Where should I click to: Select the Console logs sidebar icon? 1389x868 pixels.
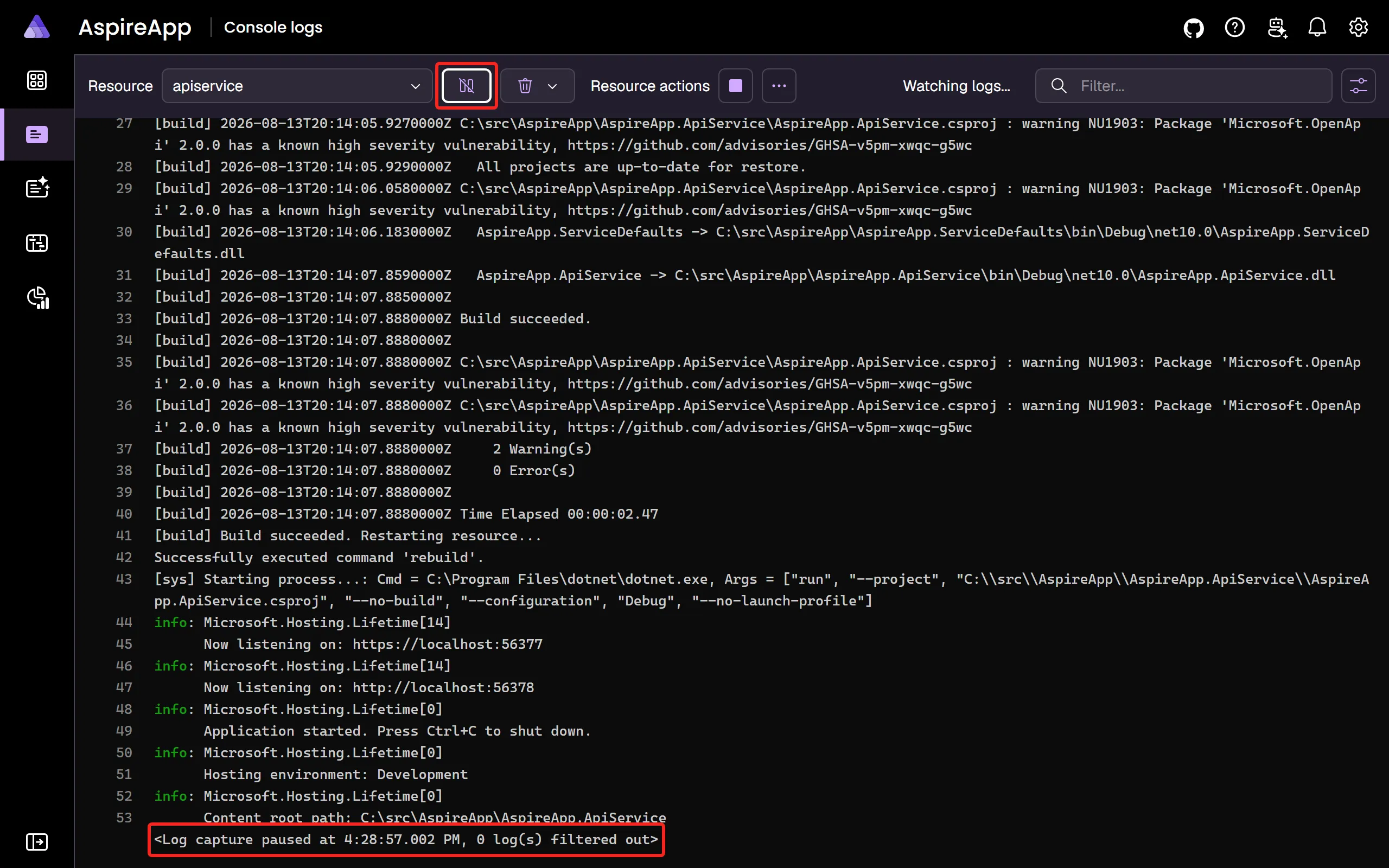click(37, 135)
